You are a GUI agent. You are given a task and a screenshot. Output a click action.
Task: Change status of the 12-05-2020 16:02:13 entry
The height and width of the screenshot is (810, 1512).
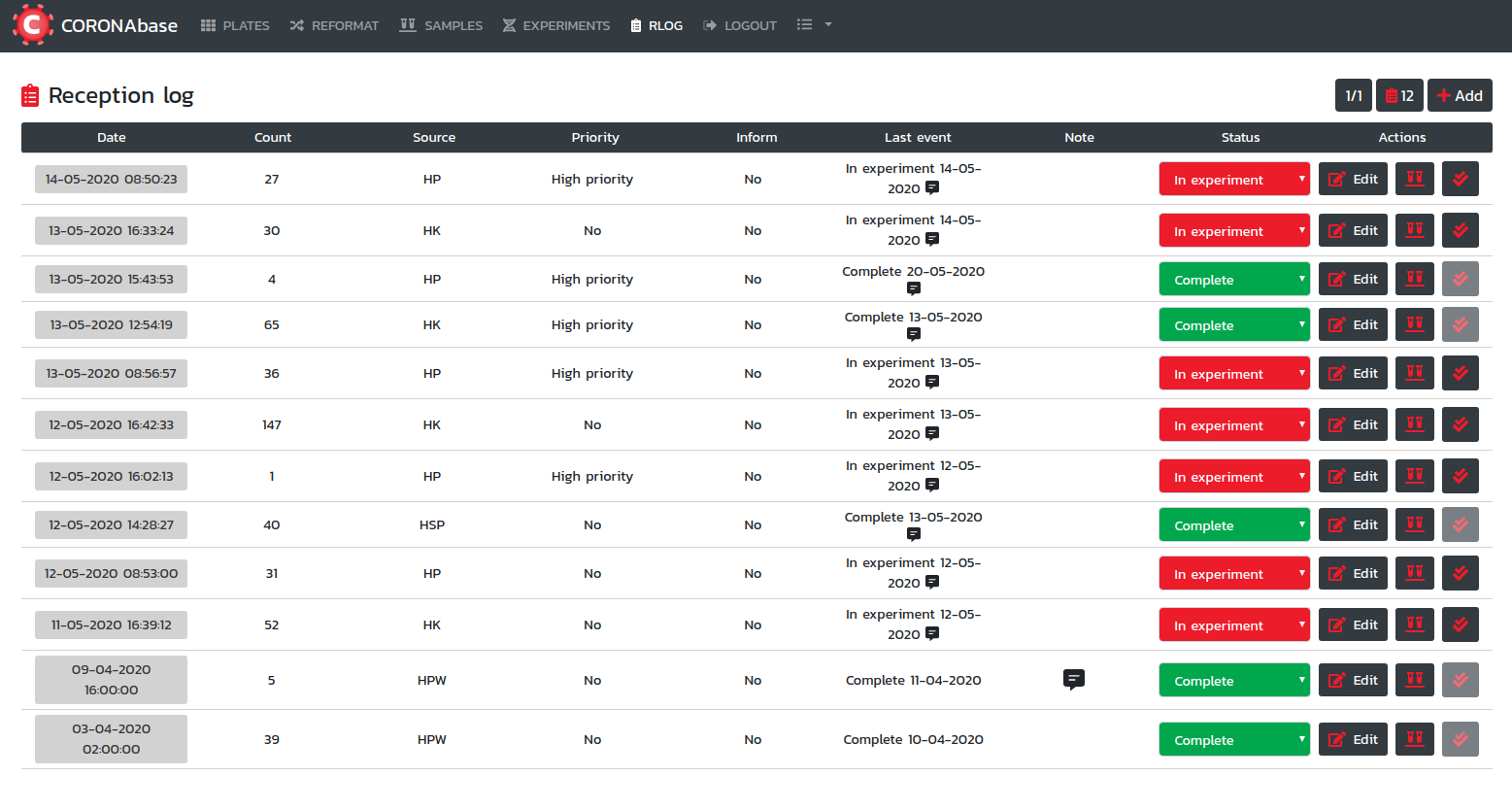tap(1233, 476)
